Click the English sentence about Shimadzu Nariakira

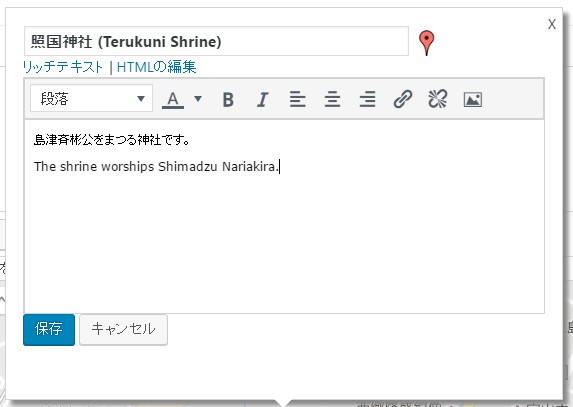coord(156,167)
